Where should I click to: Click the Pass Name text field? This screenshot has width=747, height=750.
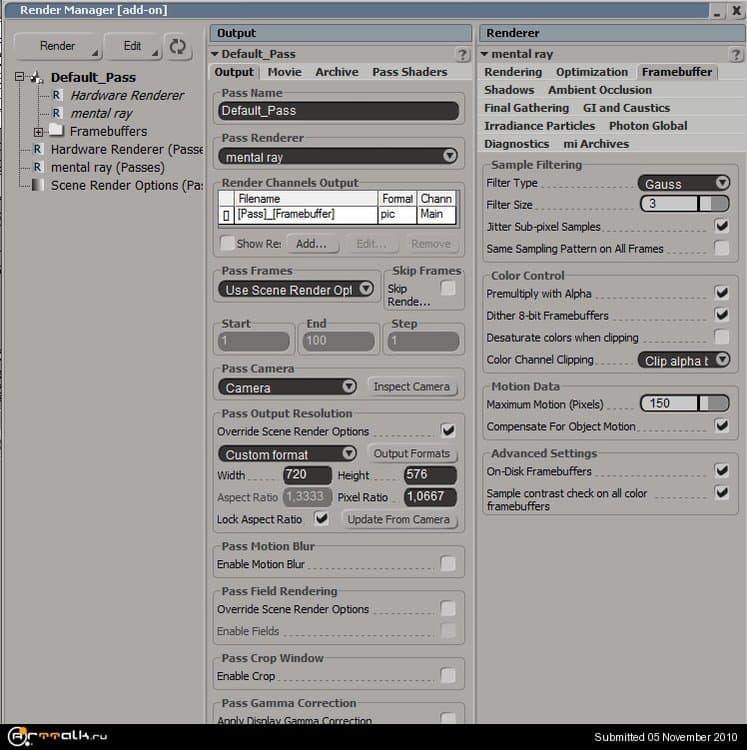tap(338, 111)
